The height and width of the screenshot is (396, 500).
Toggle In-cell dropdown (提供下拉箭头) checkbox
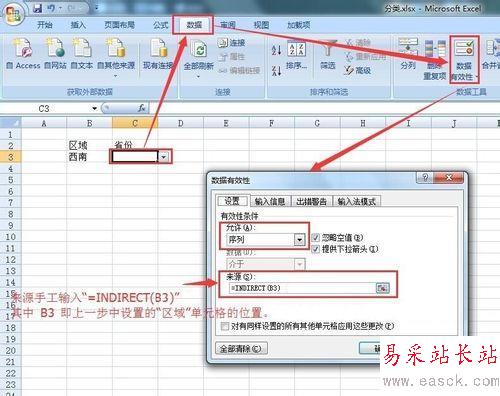315,249
